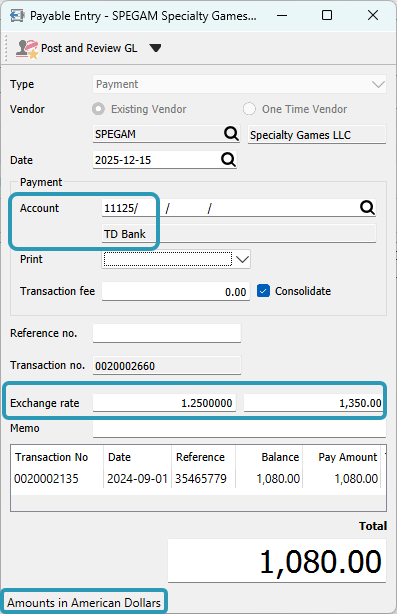Click the Exchange rate 1.2500000 field

click(x=164, y=403)
